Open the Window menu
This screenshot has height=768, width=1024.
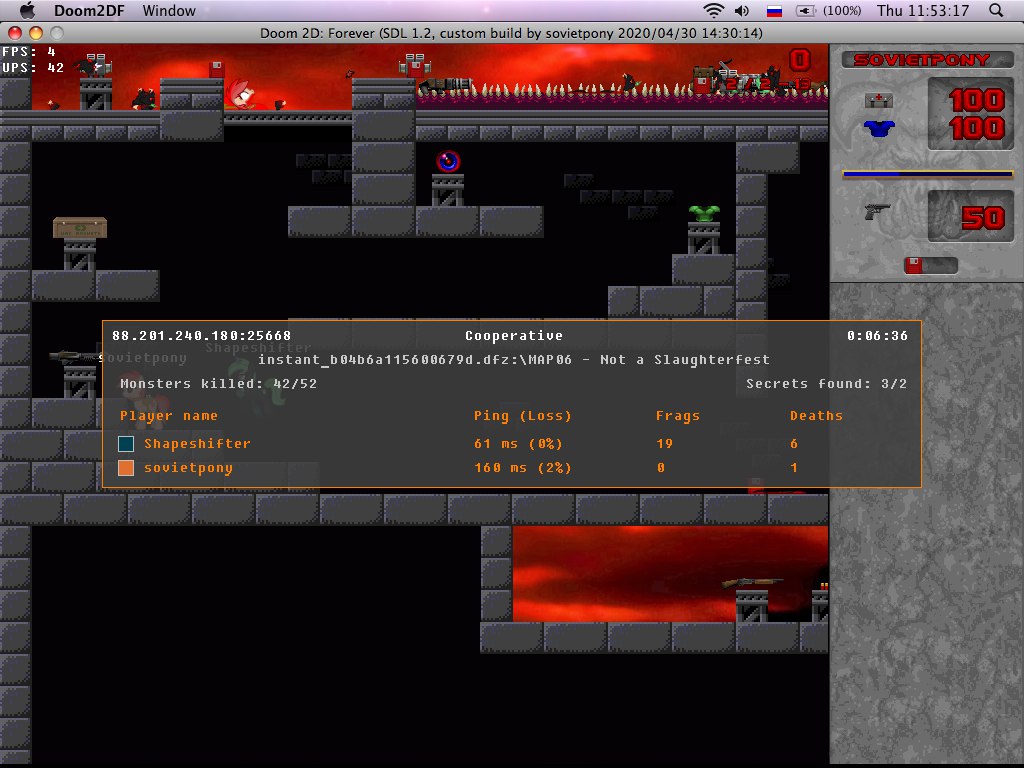(169, 10)
